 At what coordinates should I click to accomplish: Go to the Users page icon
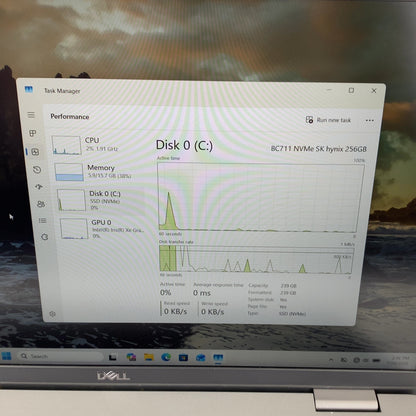point(41,204)
